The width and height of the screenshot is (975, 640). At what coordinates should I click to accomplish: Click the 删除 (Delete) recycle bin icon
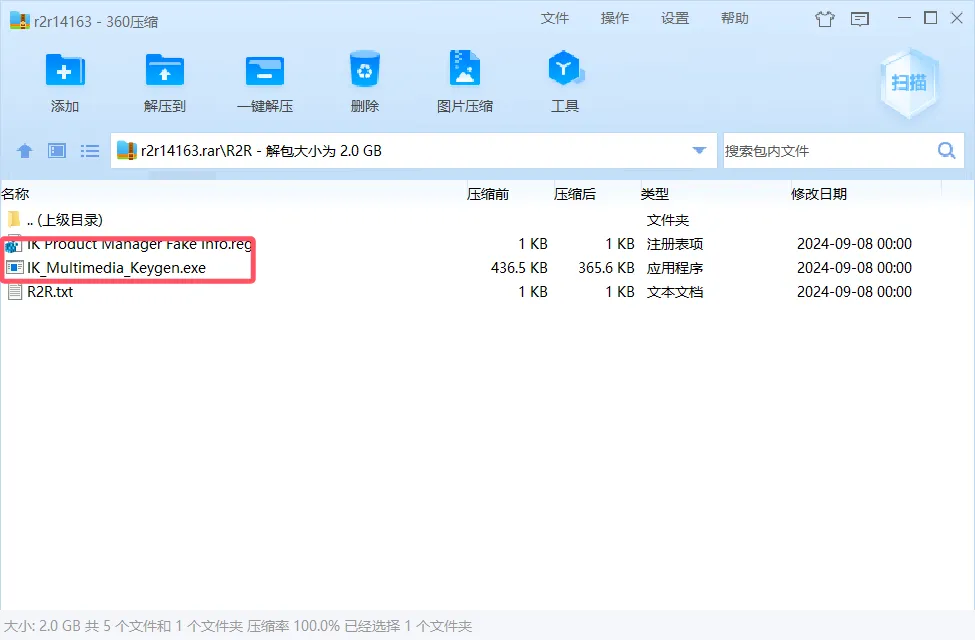364,72
